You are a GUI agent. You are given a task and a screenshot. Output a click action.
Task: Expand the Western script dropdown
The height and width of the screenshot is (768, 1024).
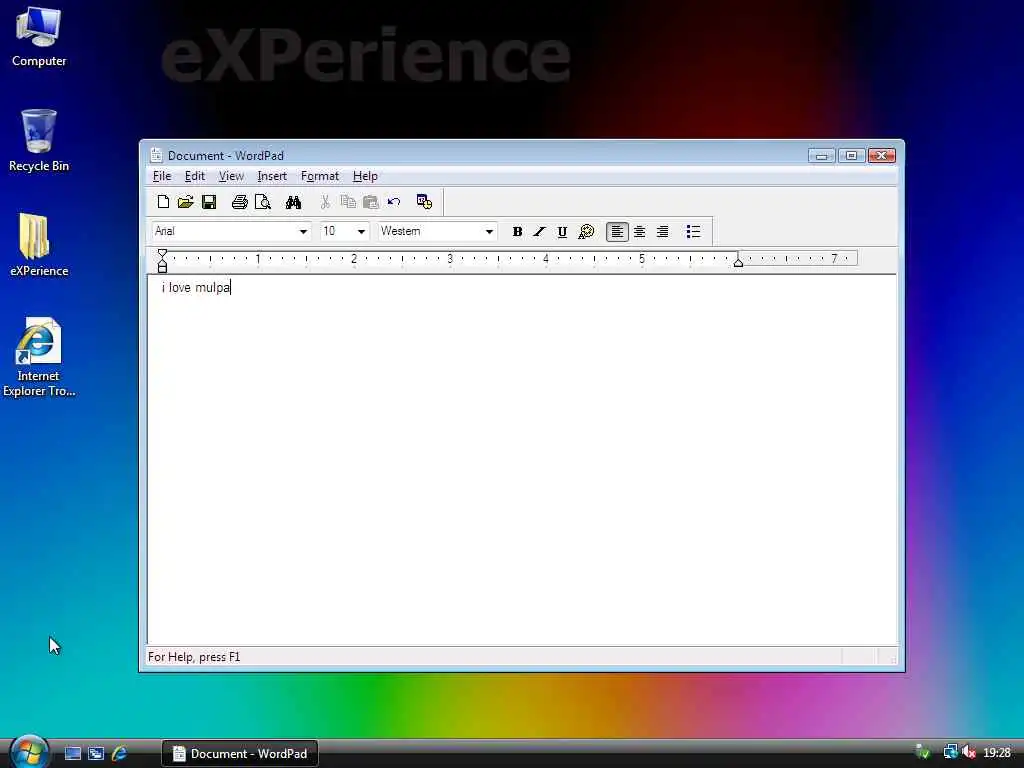pos(489,231)
